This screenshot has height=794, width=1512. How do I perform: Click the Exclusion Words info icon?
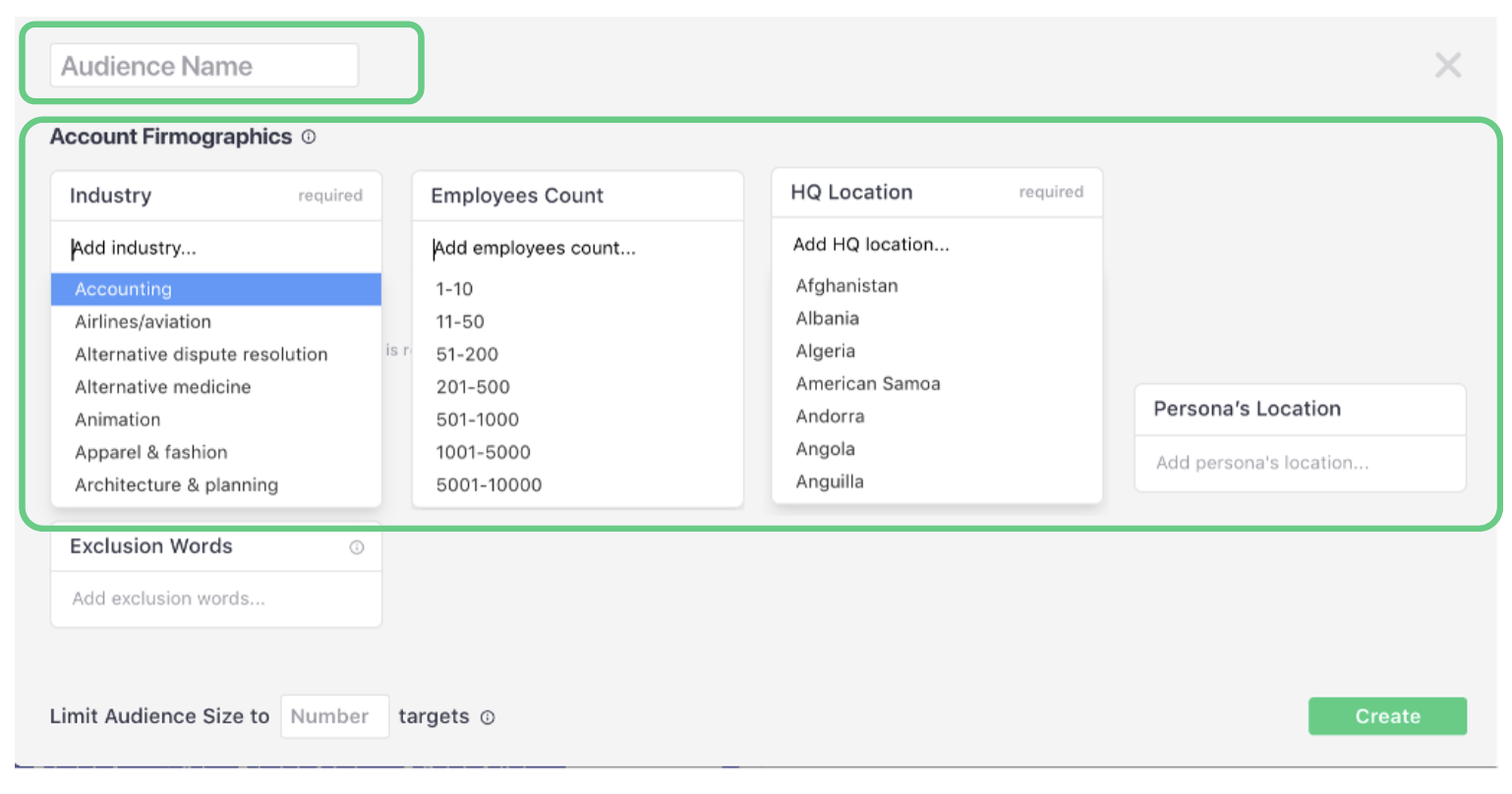357,547
